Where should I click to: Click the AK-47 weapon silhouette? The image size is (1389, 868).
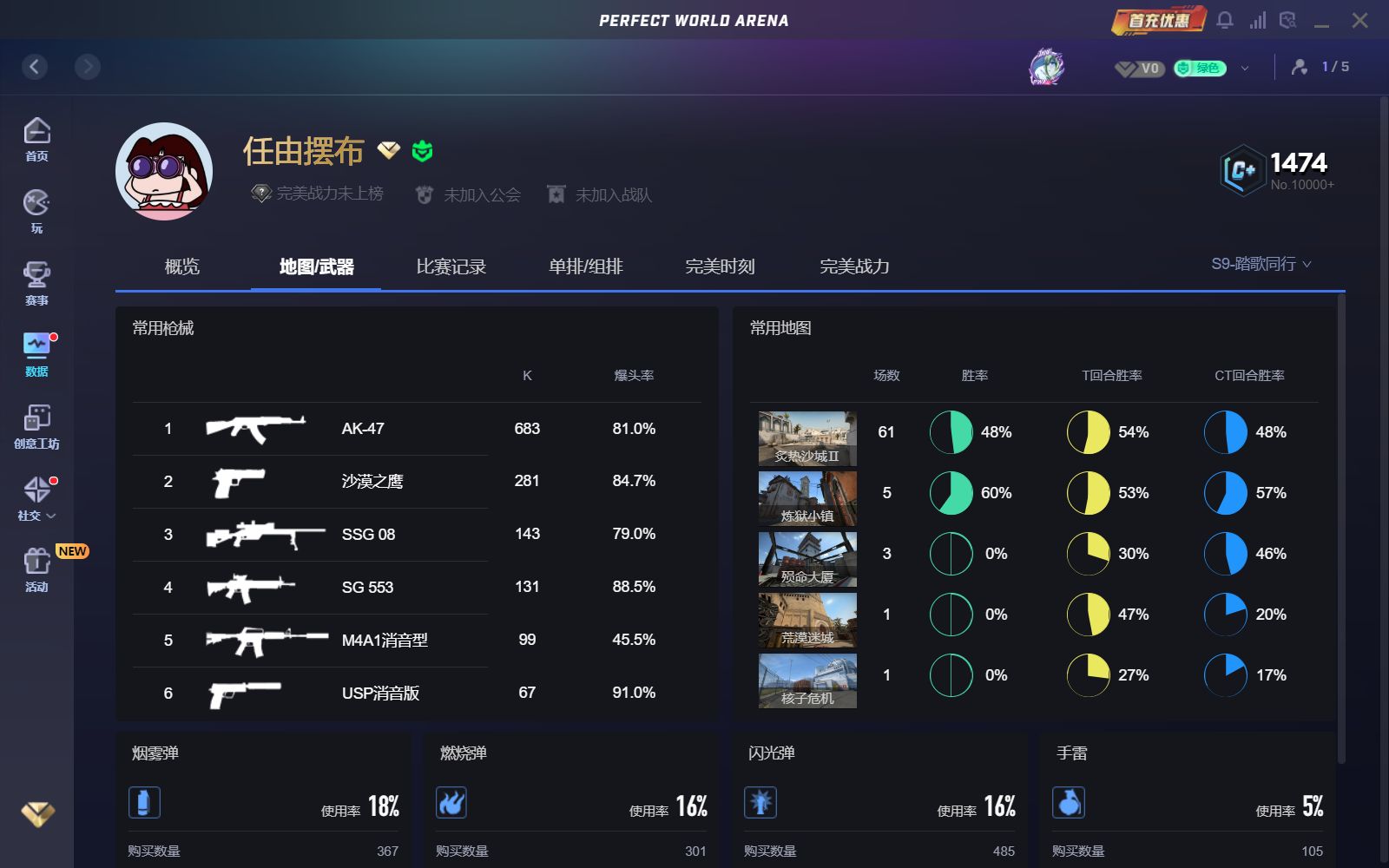[x=255, y=428]
